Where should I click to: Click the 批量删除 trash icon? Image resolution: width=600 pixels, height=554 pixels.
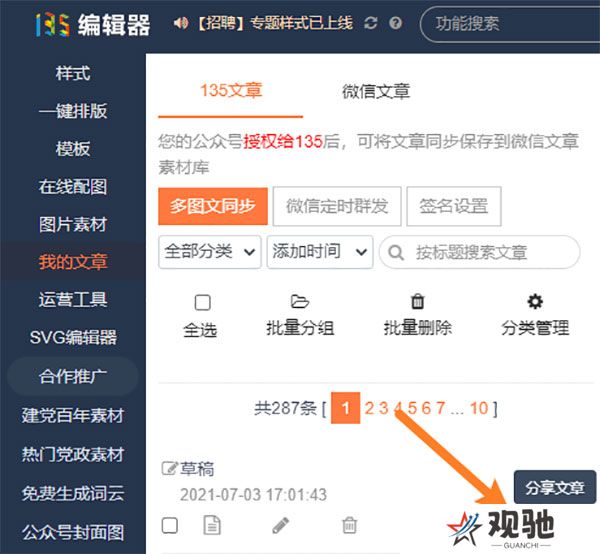tap(417, 301)
